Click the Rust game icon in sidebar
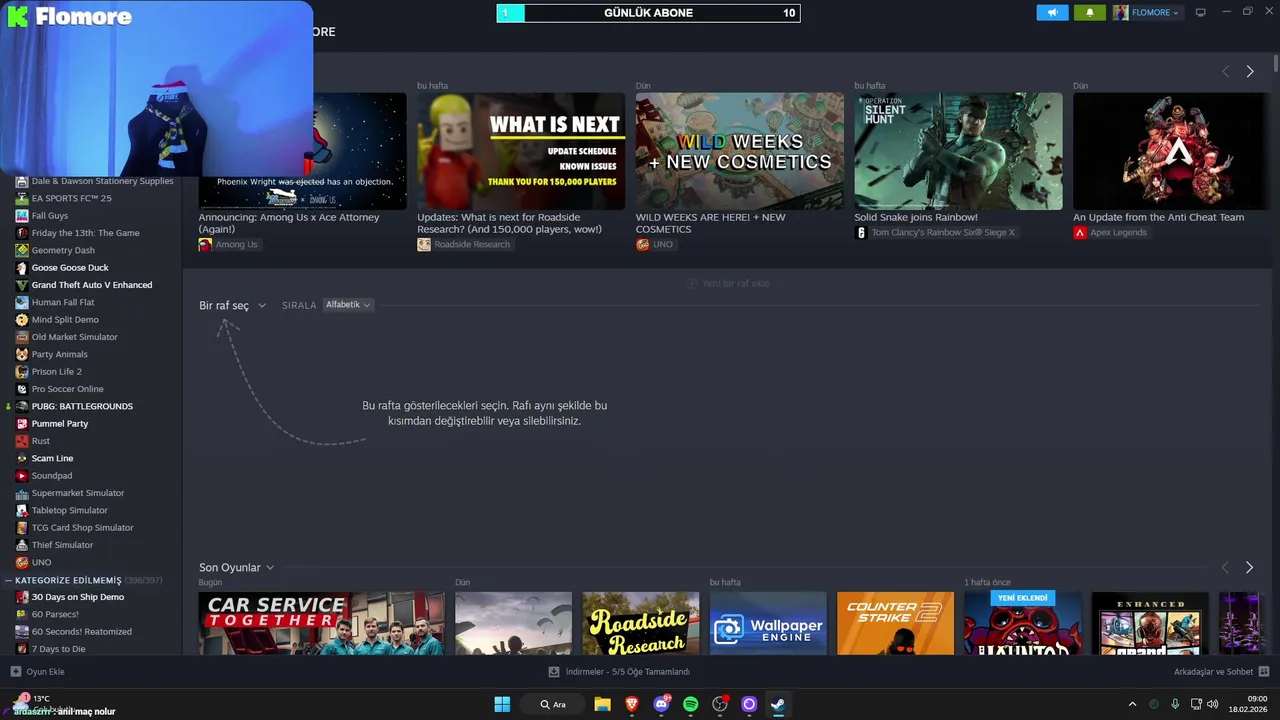Image resolution: width=1280 pixels, height=720 pixels. click(22, 441)
